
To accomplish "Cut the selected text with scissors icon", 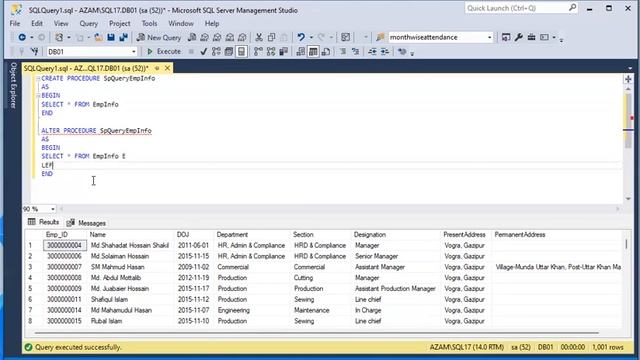I will [259, 37].
